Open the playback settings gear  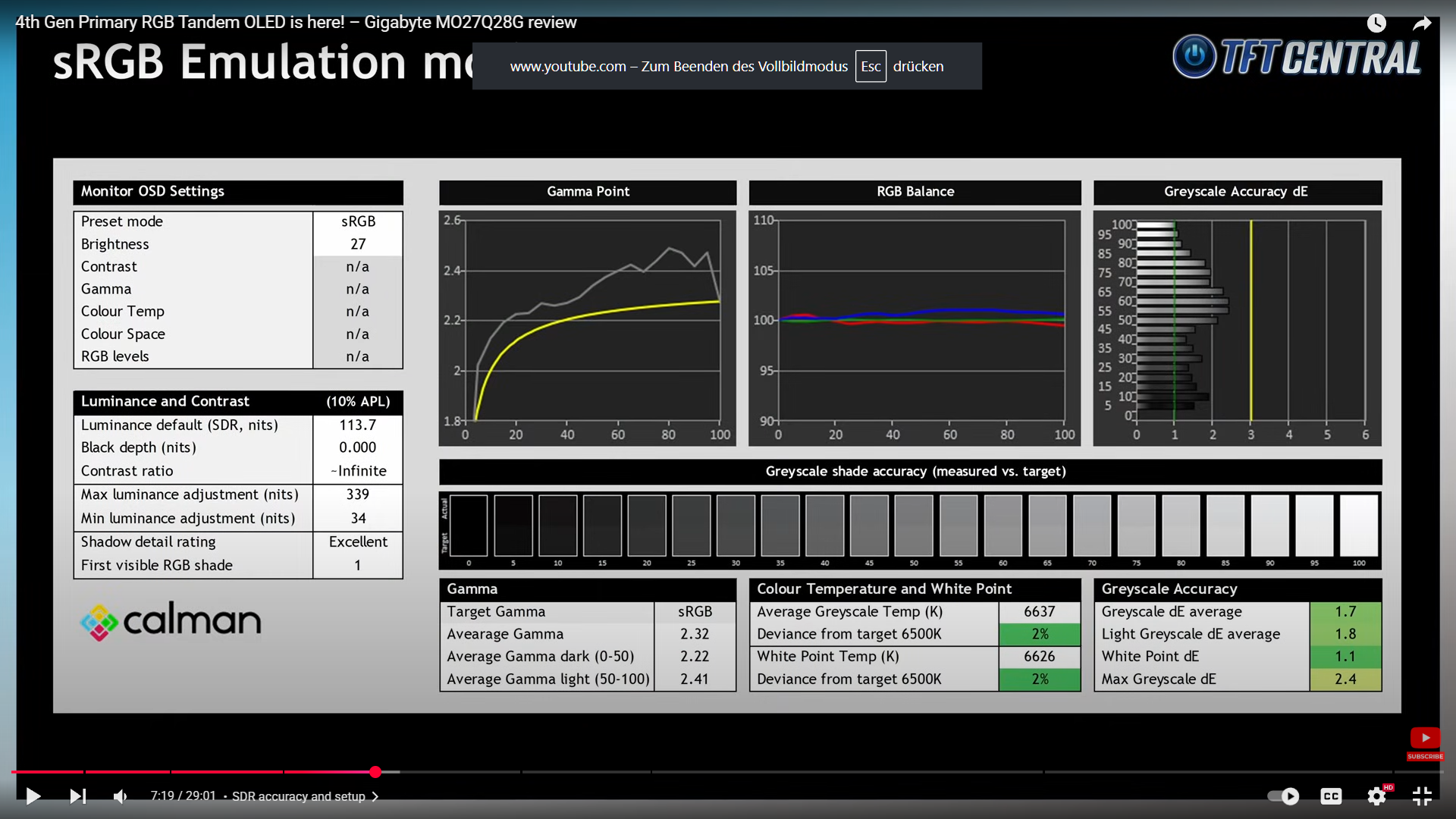point(1376,796)
